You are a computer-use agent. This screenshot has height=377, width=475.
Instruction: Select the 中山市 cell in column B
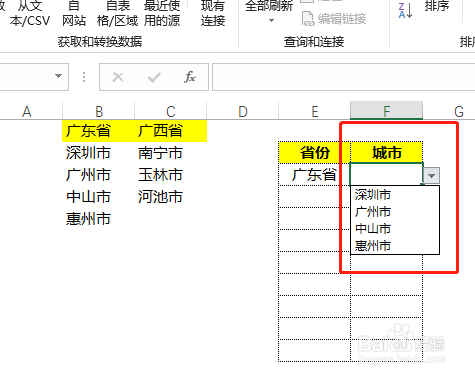coord(98,197)
